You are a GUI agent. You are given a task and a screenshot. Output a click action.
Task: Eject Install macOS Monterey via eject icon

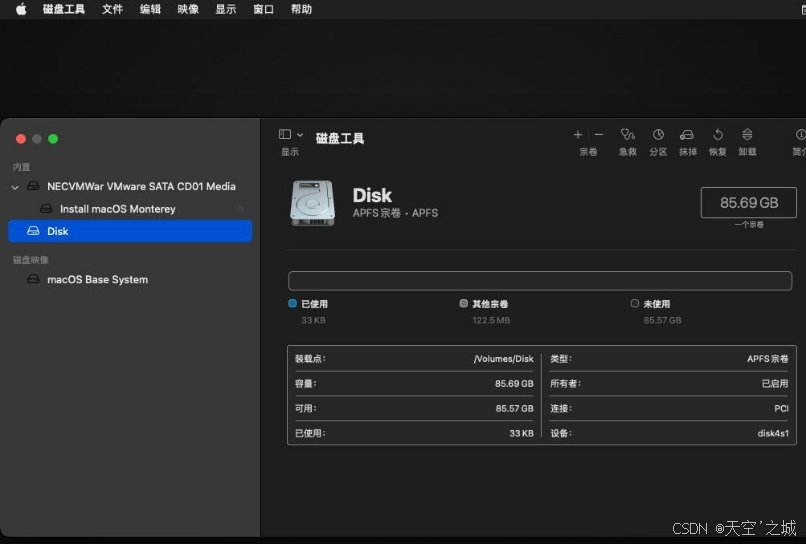coord(240,209)
